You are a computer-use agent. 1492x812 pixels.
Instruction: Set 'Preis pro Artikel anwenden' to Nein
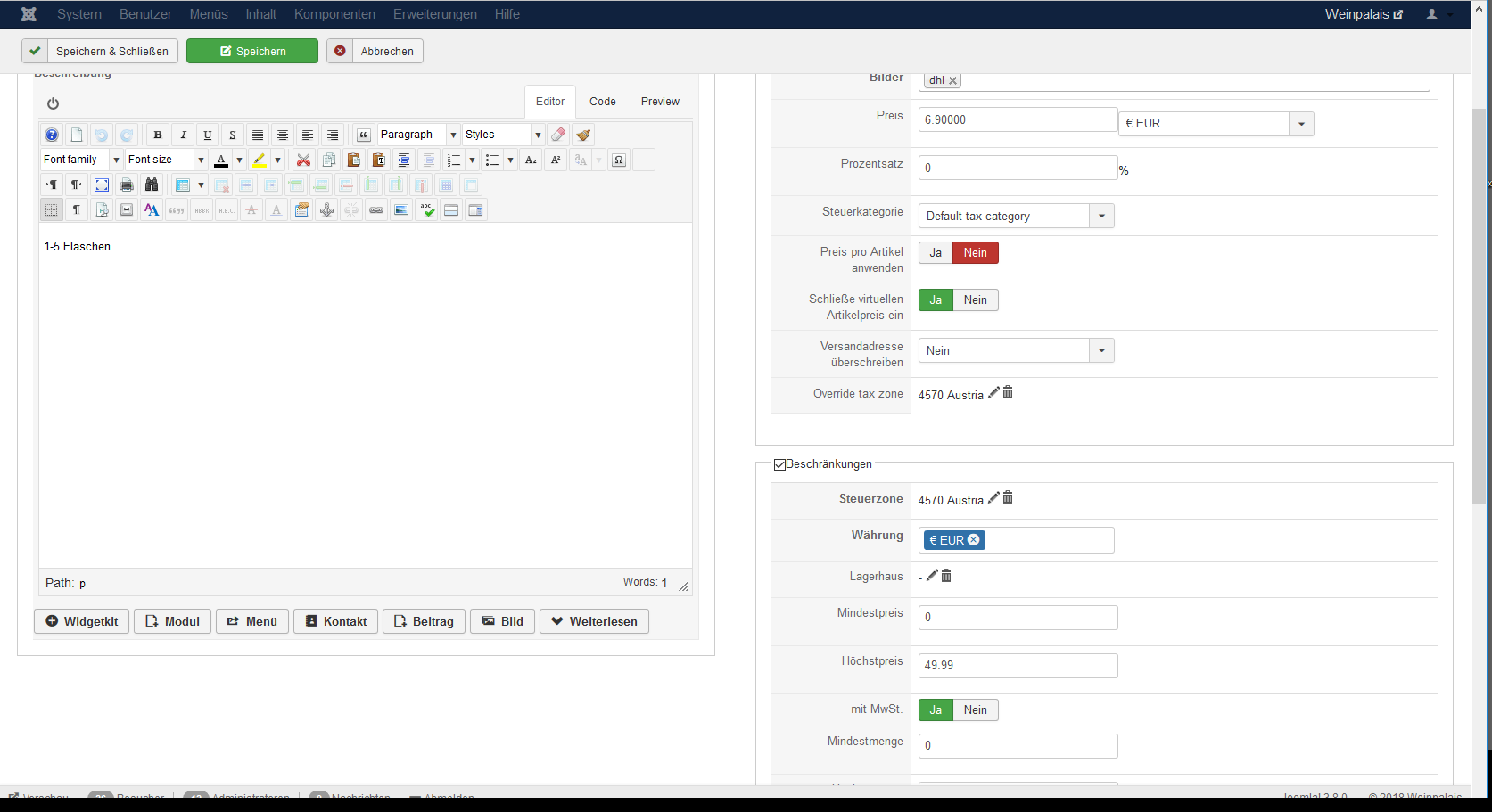click(976, 253)
